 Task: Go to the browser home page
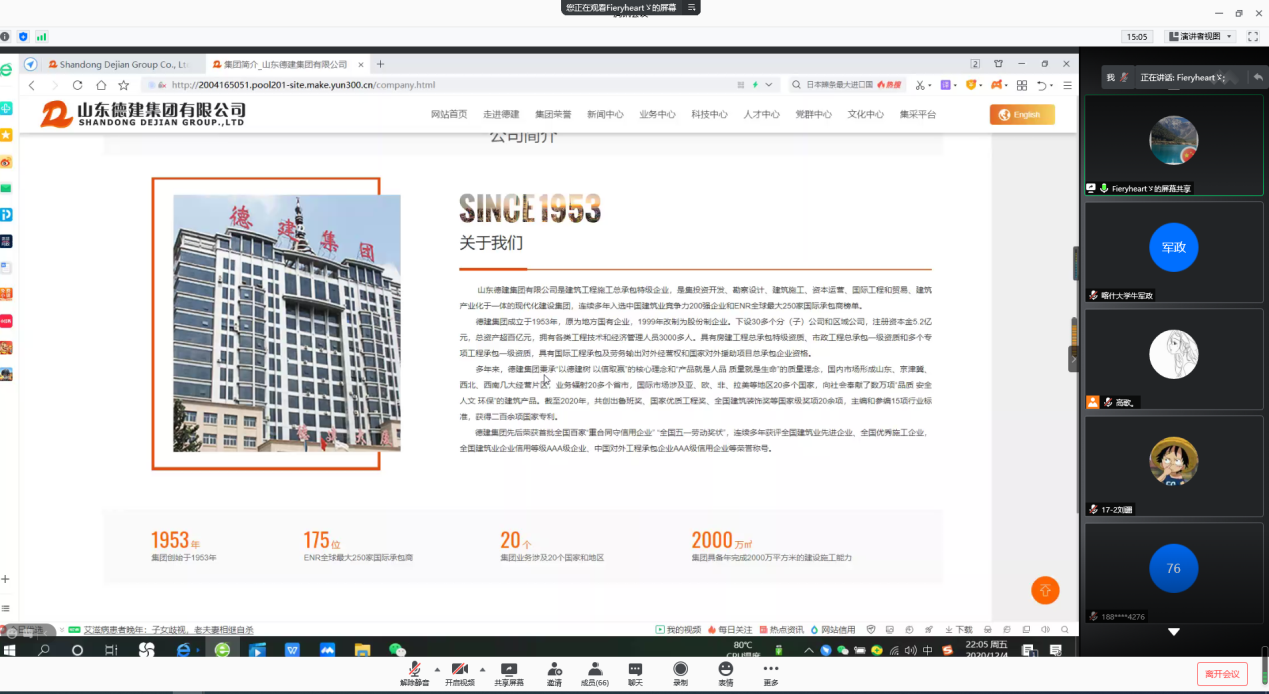(x=101, y=85)
